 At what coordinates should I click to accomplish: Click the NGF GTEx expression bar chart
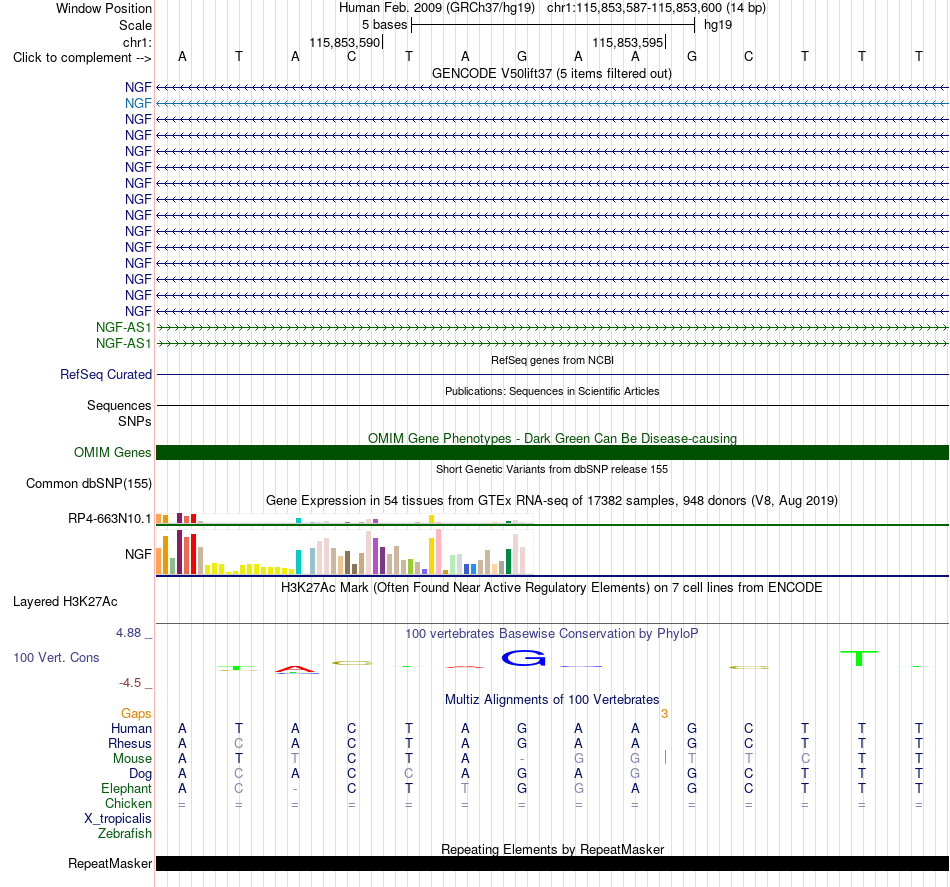pyautogui.click(x=344, y=552)
